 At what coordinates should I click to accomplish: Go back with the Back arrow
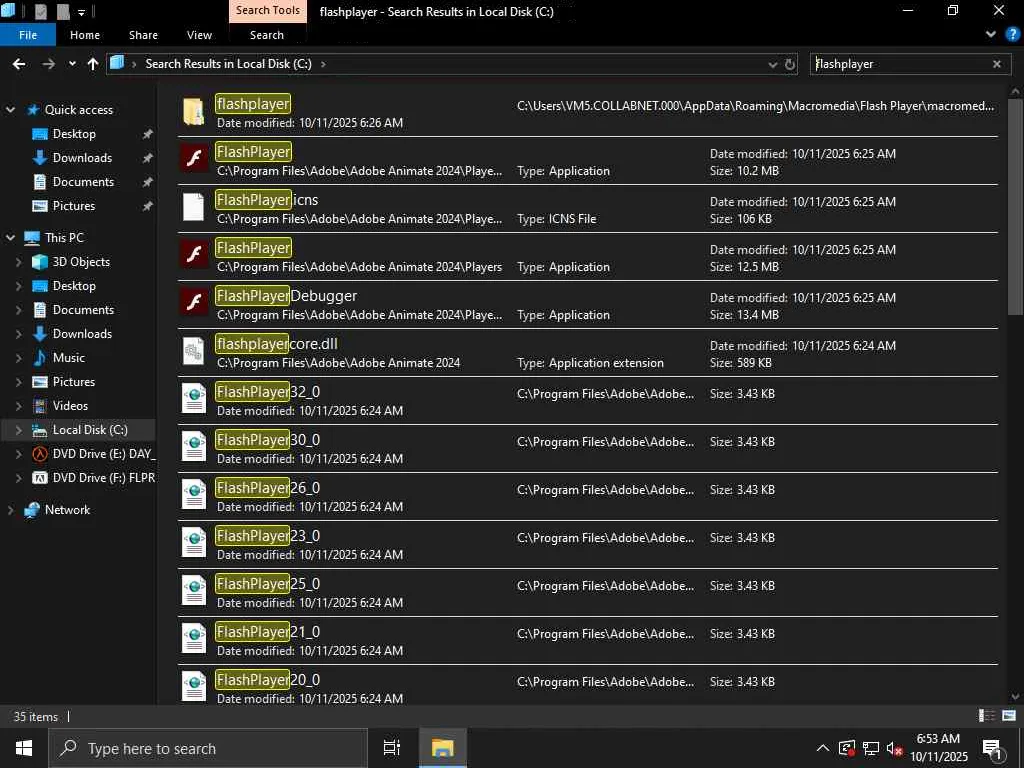(x=19, y=64)
